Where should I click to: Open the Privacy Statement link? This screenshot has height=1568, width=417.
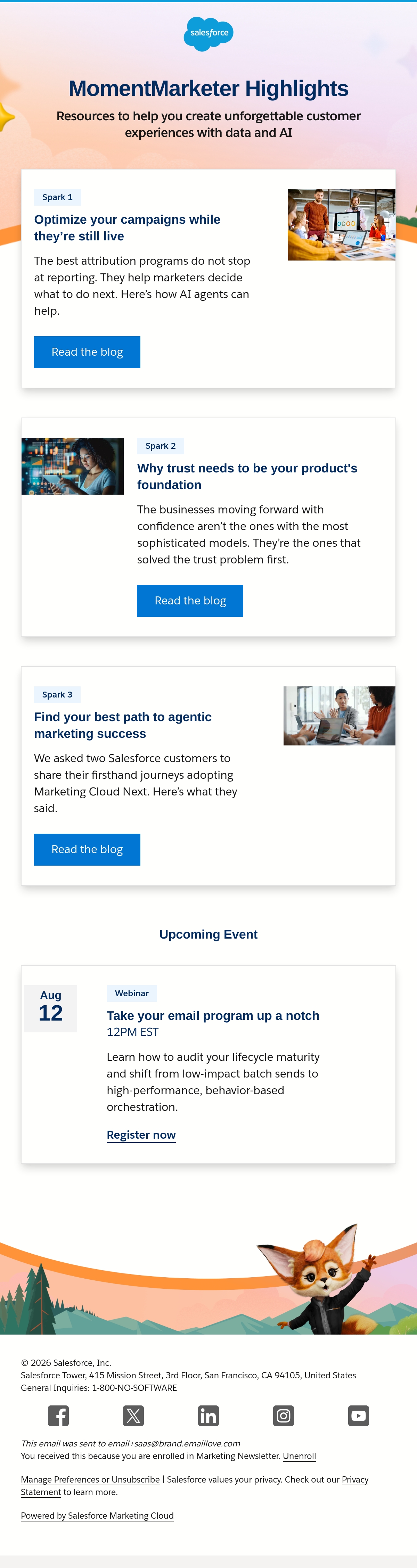tap(355, 1480)
